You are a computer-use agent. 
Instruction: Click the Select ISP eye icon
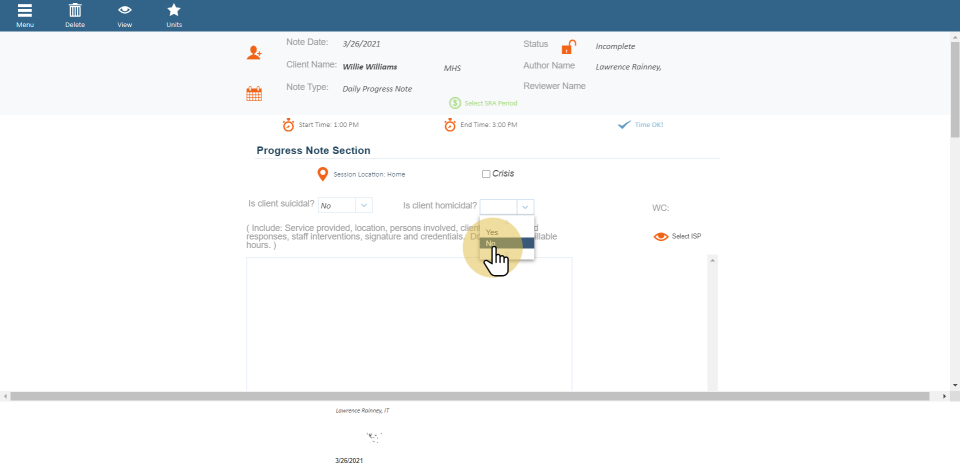[660, 237]
